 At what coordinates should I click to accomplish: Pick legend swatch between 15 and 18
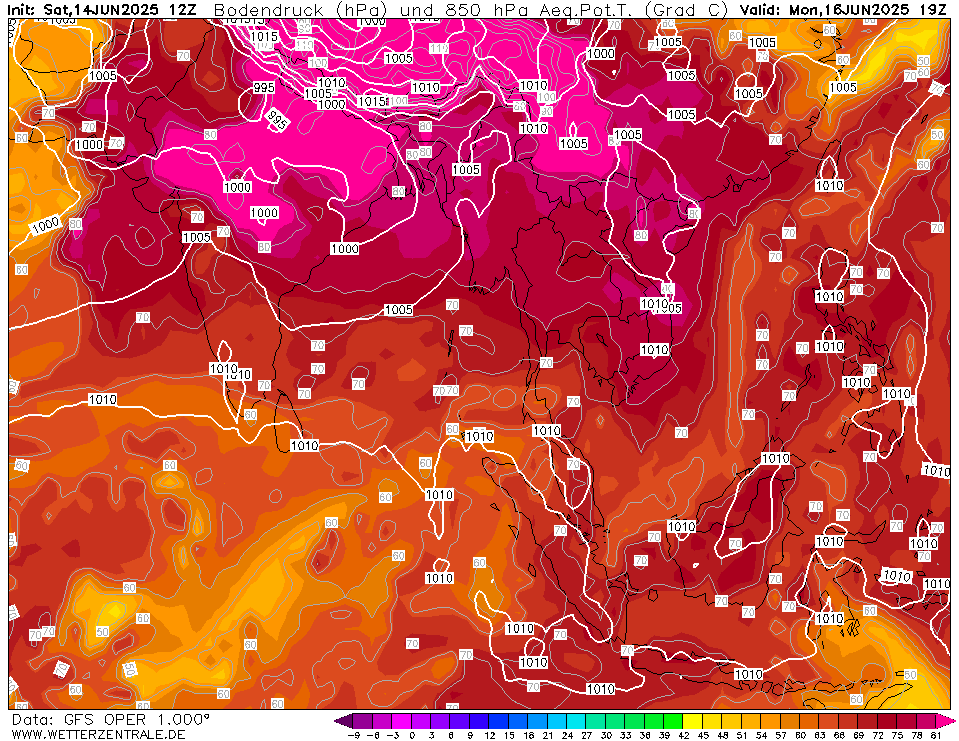click(x=518, y=720)
